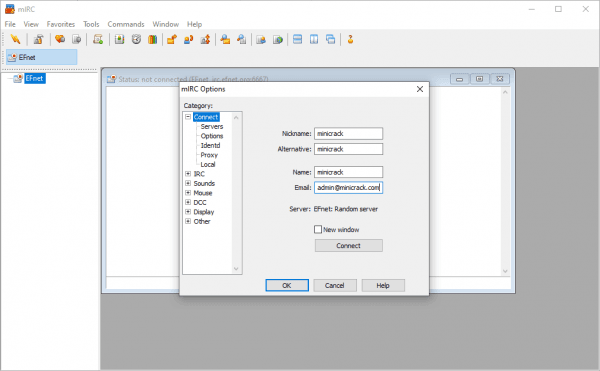
Task: Open the Favorites heart toolbar icon
Action: [x=60, y=39]
